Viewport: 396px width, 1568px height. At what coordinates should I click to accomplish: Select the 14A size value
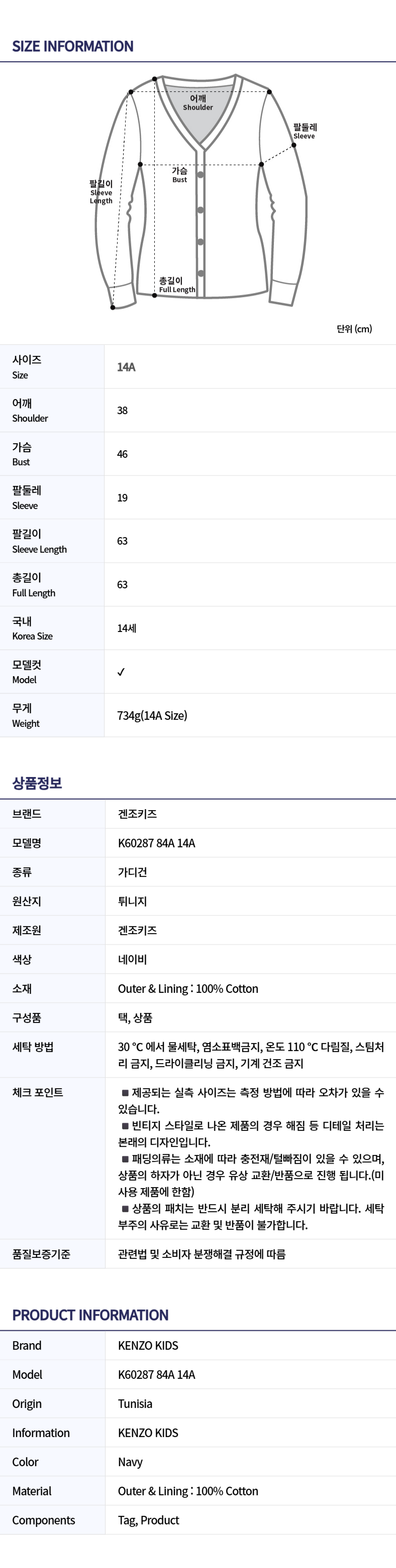tap(126, 367)
